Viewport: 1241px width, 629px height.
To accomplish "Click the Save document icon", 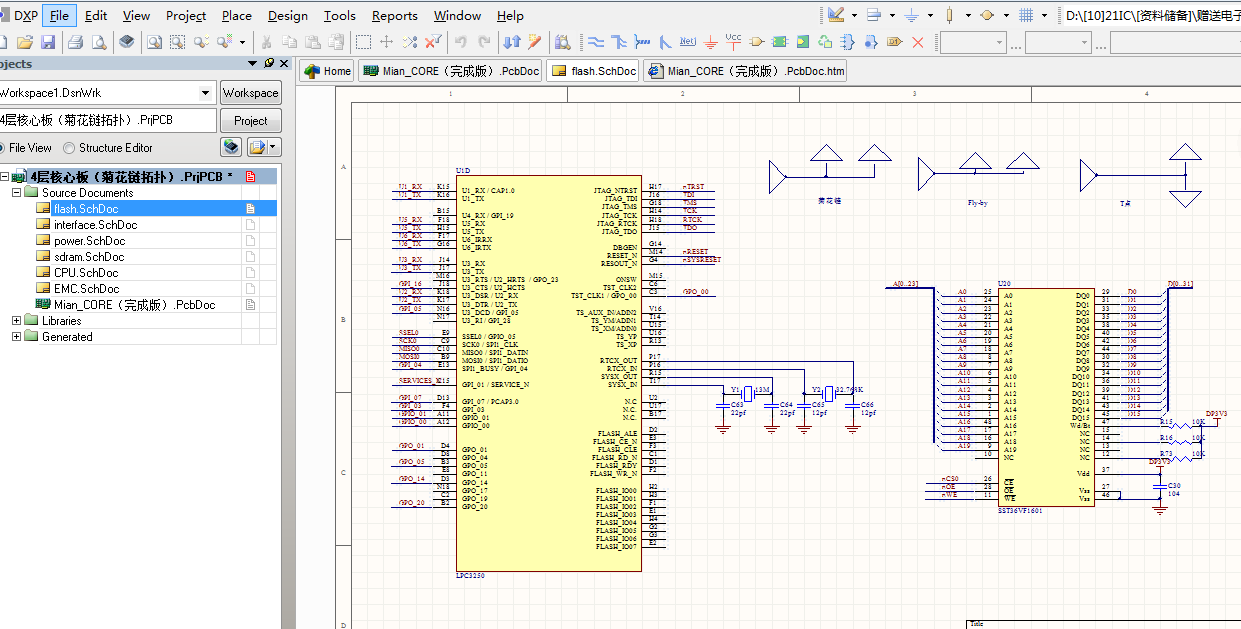I will tap(48, 42).
